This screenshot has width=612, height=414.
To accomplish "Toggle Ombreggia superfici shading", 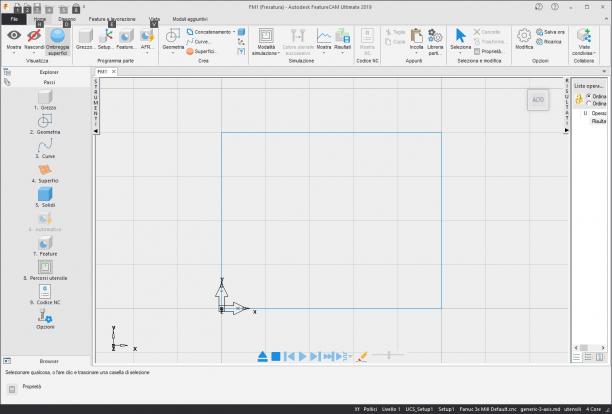I will coord(57,41).
